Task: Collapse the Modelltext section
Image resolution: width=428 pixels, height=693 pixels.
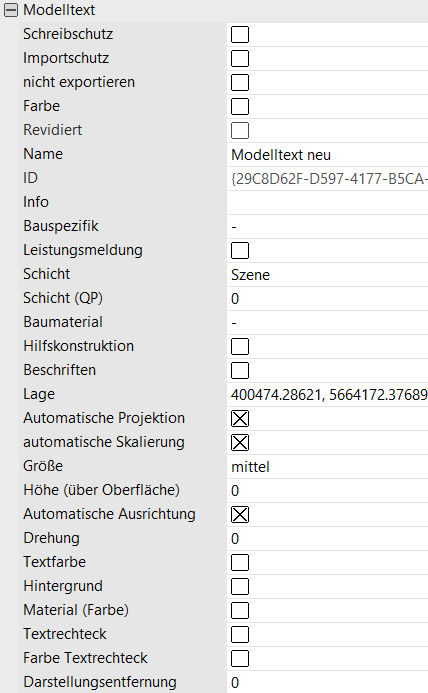Action: click(11, 10)
